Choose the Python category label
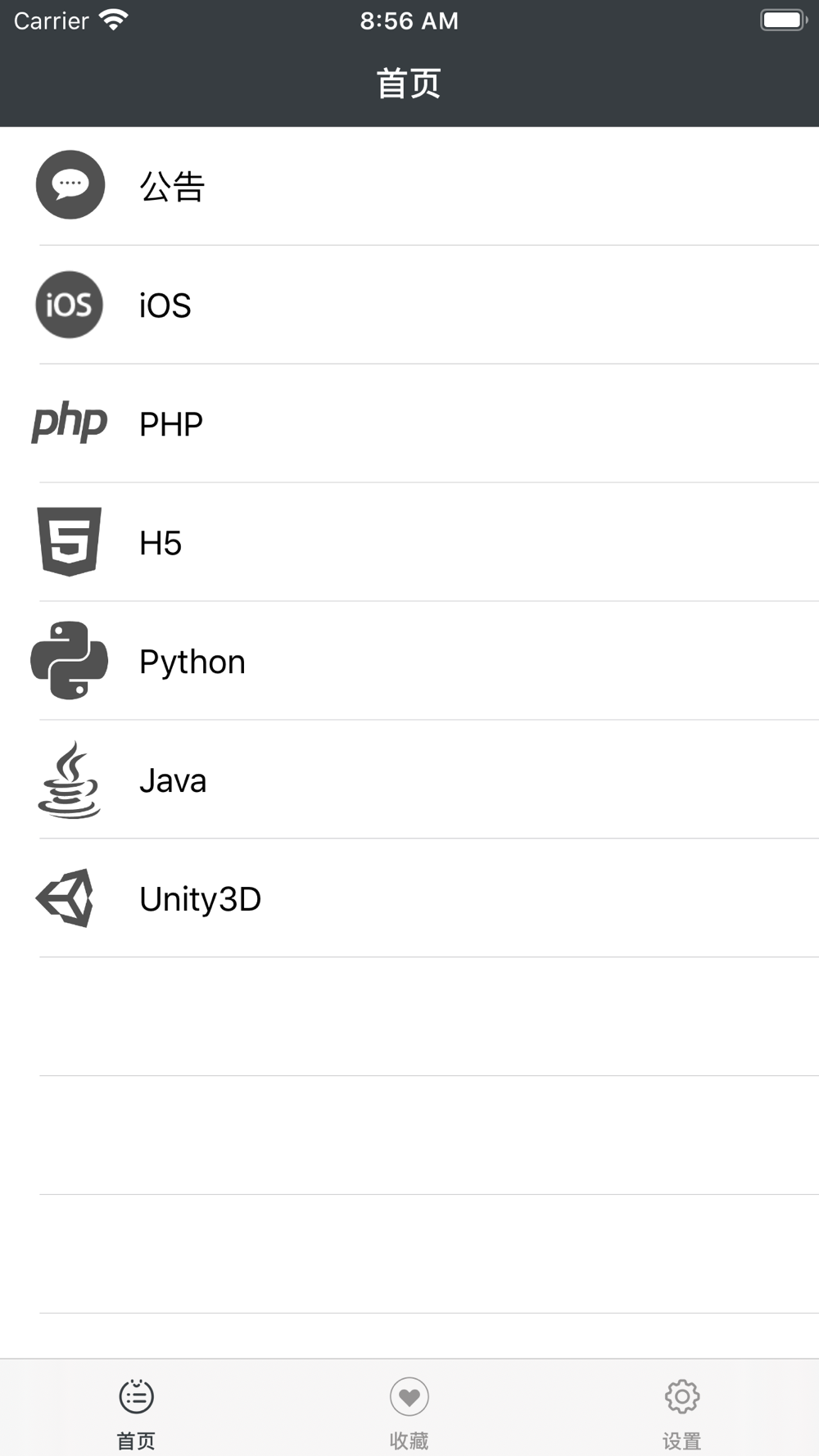The image size is (819, 1456). pyautogui.click(x=192, y=662)
